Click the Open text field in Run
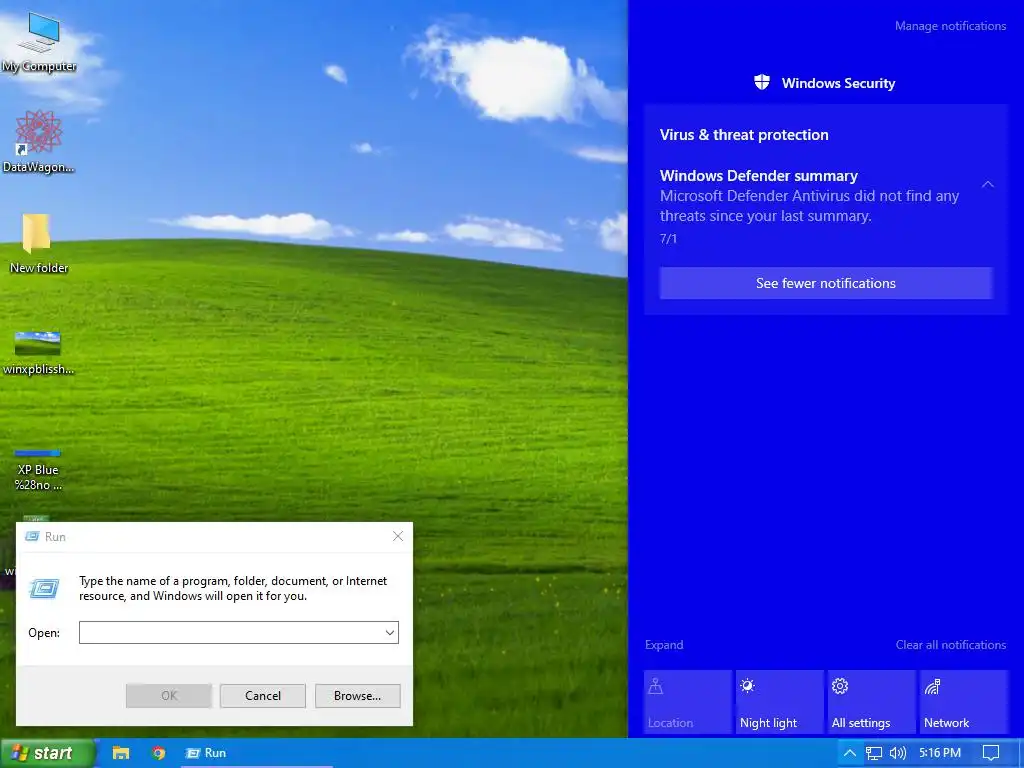1024x768 pixels. [231, 632]
